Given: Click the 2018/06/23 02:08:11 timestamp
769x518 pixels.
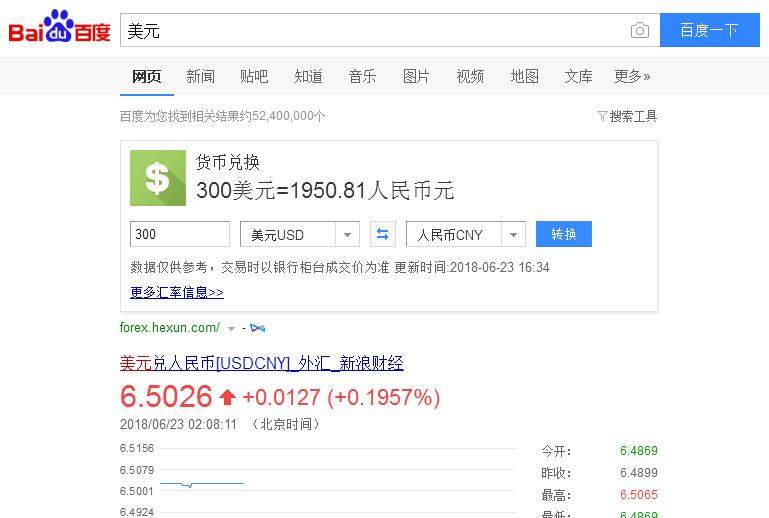Looking at the screenshot, I should (x=179, y=424).
